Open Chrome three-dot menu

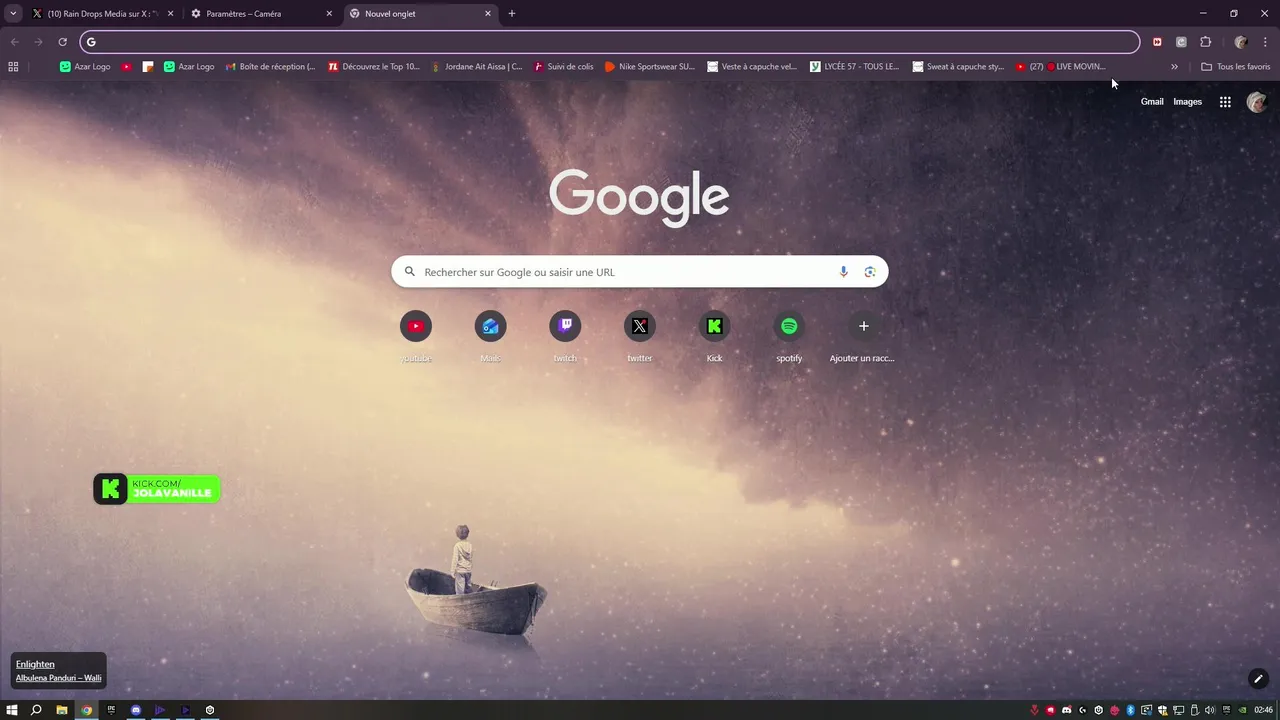tap(1265, 42)
